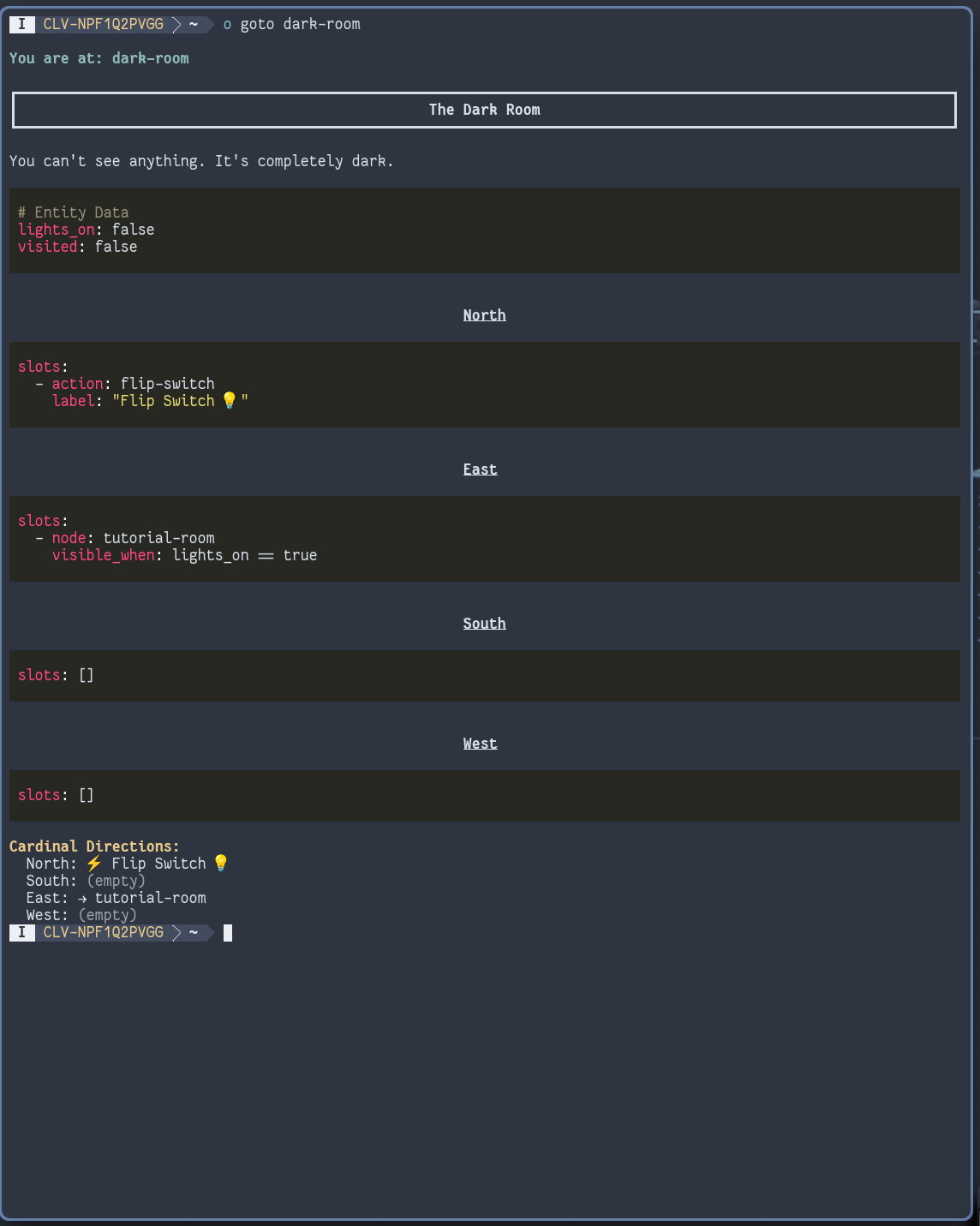Click the CLV-NPF1Q2PVGG hostname in top prompt
The height and width of the screenshot is (1226, 980).
[x=103, y=24]
